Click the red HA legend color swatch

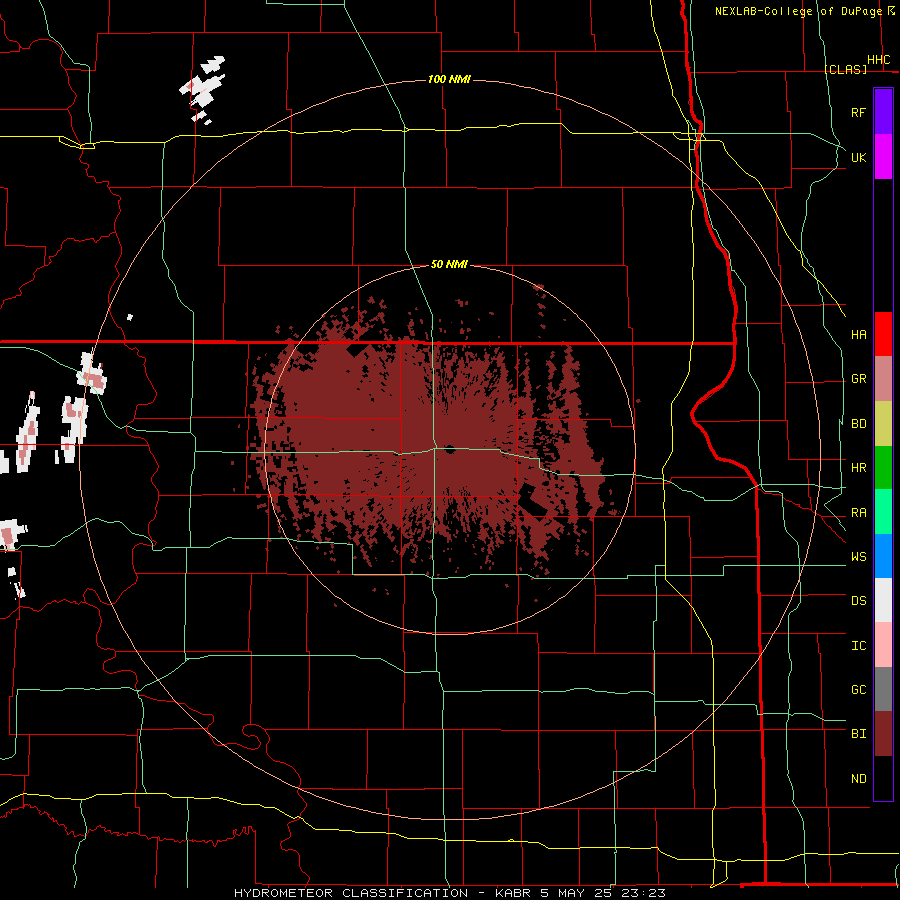(883, 334)
